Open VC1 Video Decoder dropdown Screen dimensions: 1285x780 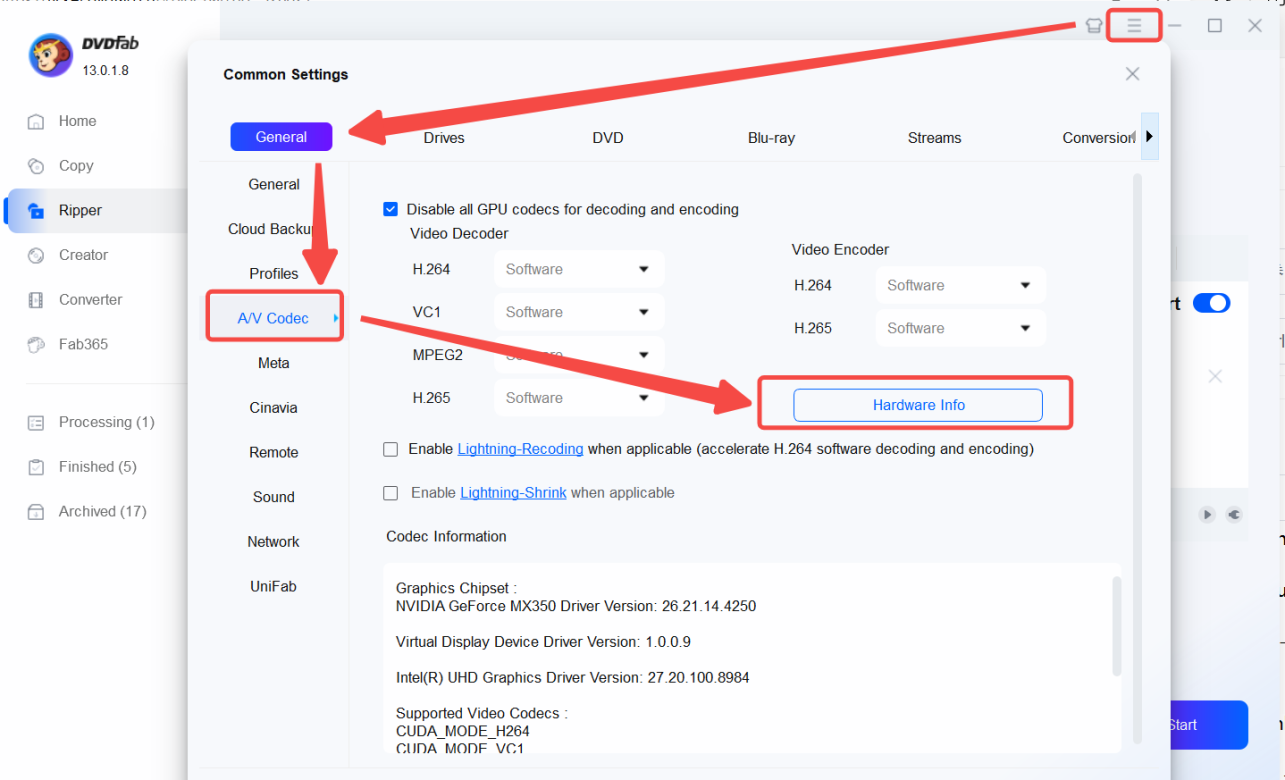[x=578, y=313]
